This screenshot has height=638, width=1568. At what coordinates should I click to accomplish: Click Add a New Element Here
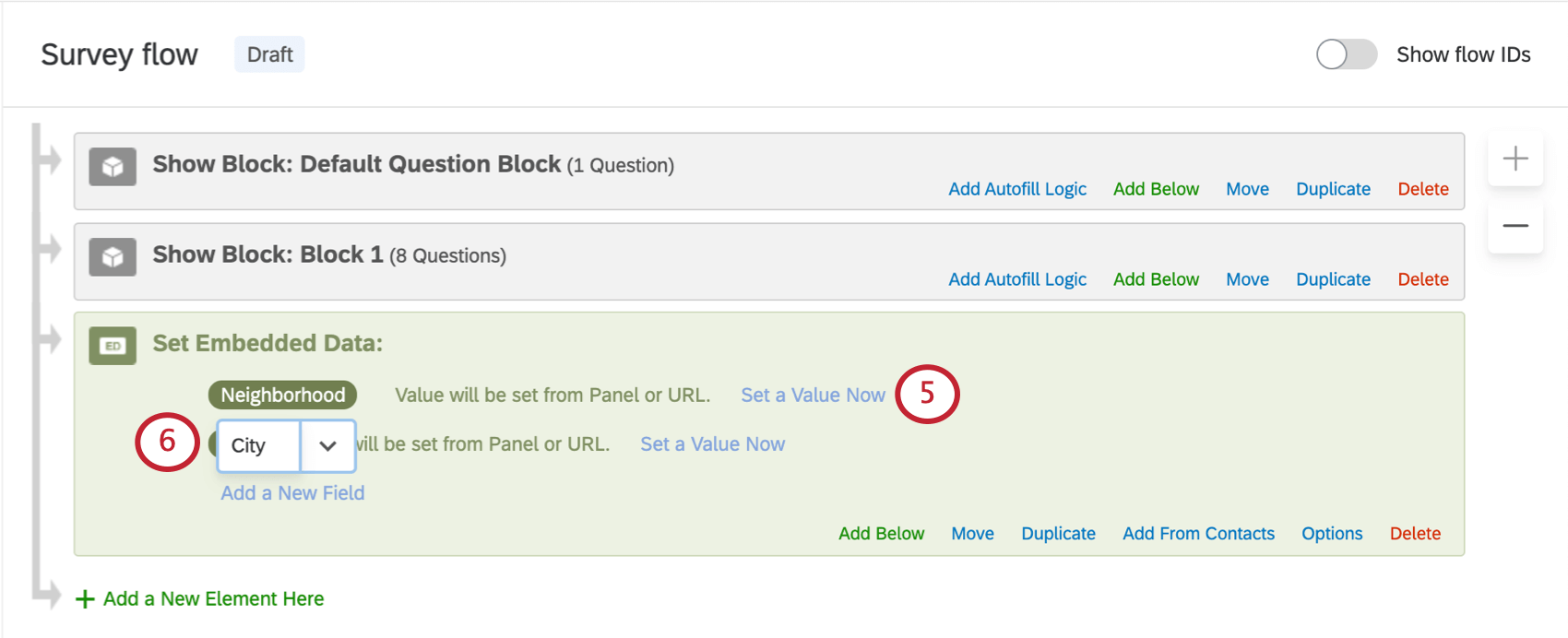click(x=213, y=599)
